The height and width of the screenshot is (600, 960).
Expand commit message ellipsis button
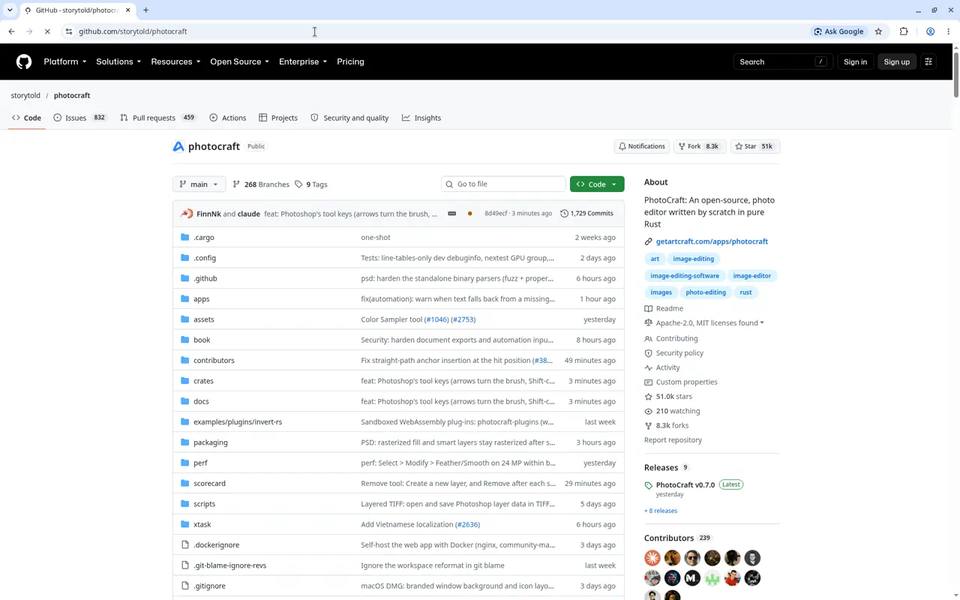click(x=452, y=214)
